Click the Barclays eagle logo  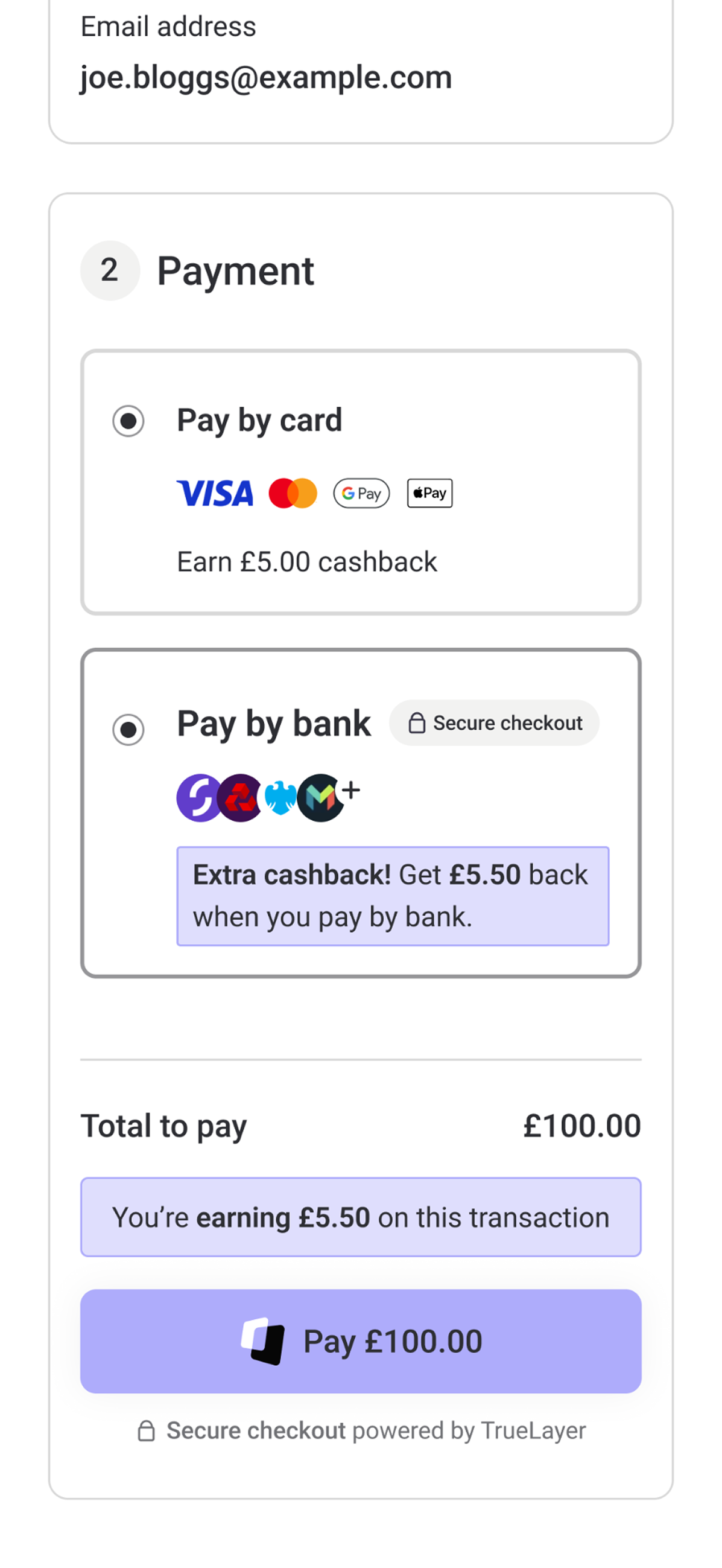coord(280,797)
